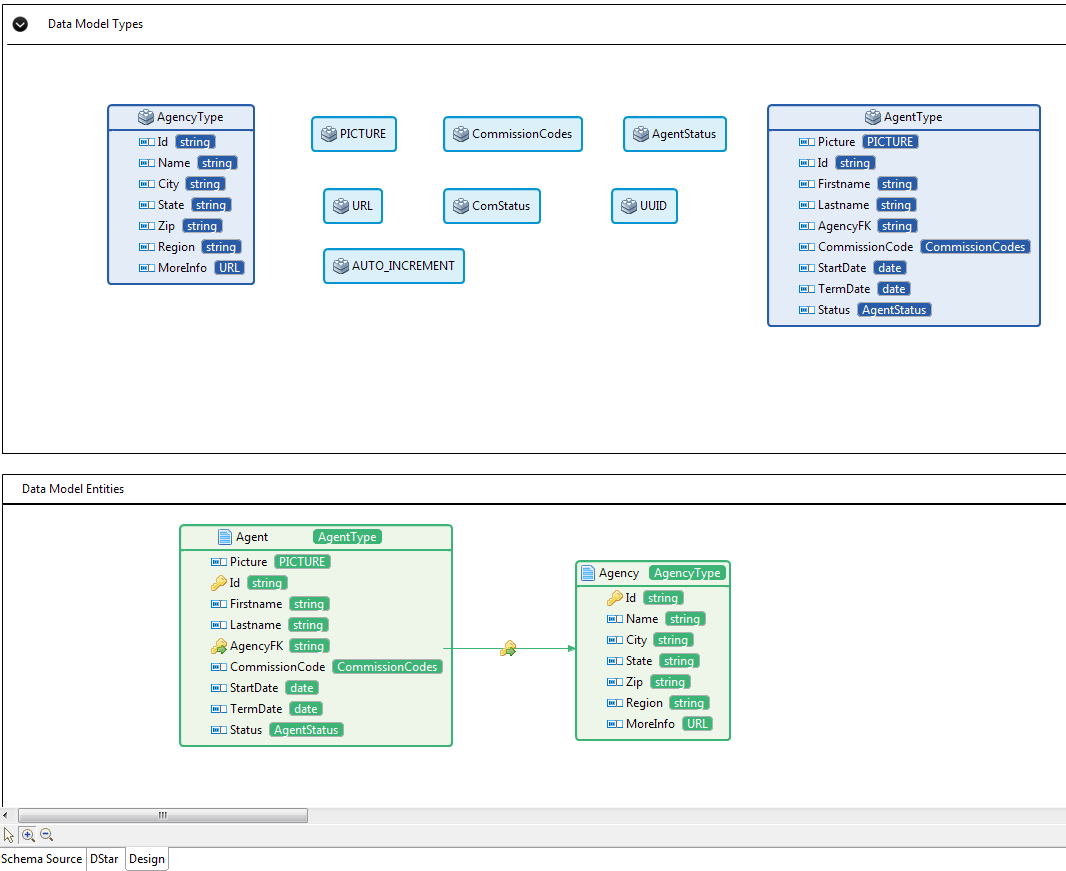Screen dimensions: 1066x871
Task: Click the AgencyFK foreign key icon in Agent
Action: pos(219,646)
